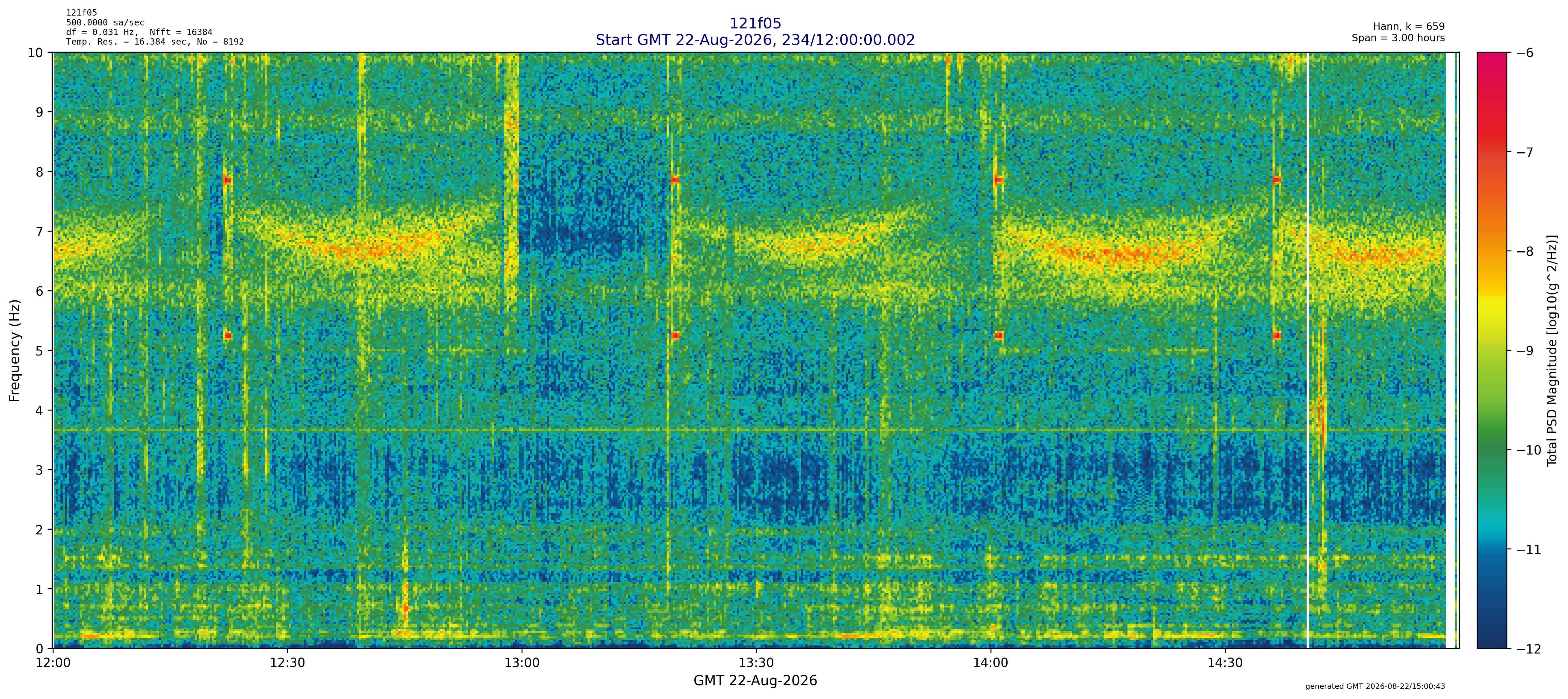Select the "df = 0.031 Hz, Nfft = 16384" line
1568x699 pixels.
pos(139,32)
